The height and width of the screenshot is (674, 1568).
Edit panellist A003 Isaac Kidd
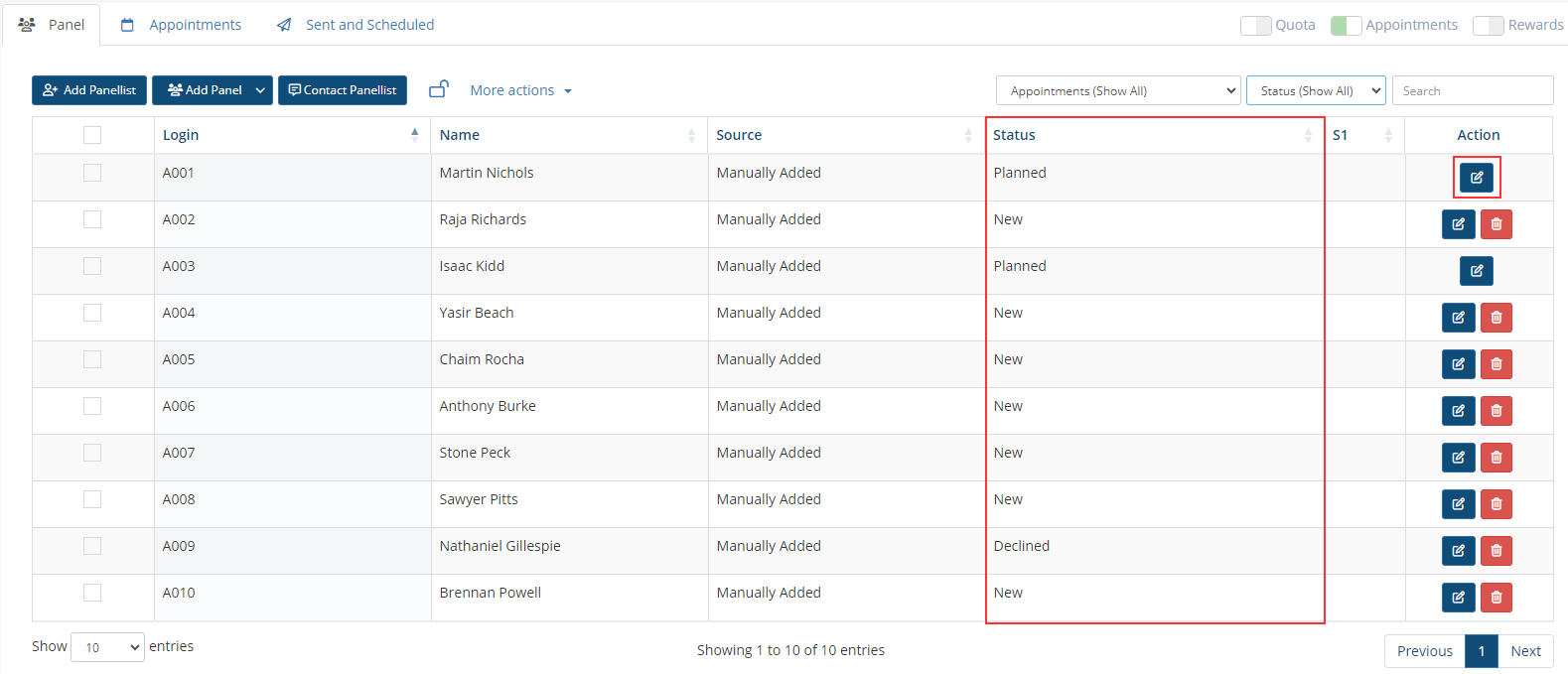(1477, 271)
